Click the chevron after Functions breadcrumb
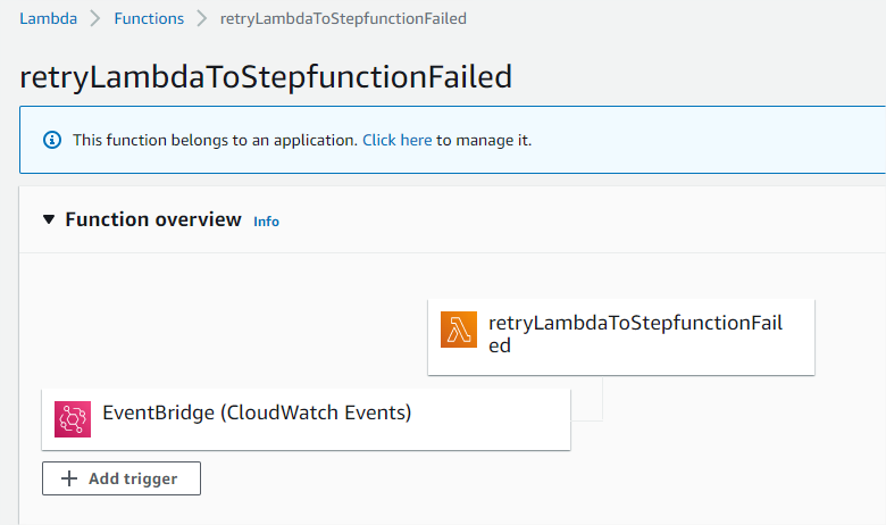Viewport: 887px width, 527px height. tap(202, 19)
